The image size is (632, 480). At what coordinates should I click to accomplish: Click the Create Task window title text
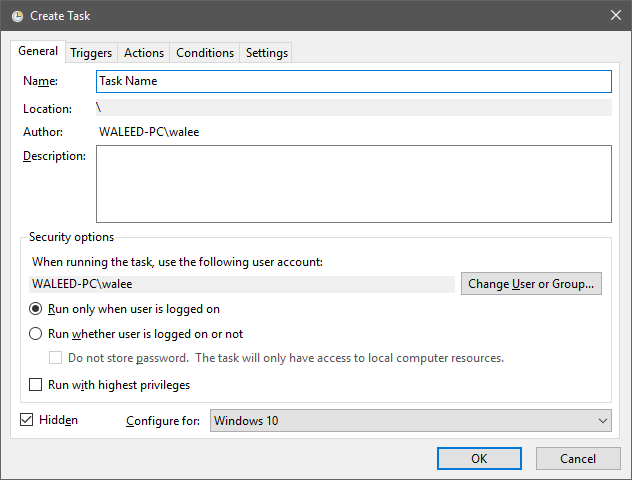(x=60, y=16)
